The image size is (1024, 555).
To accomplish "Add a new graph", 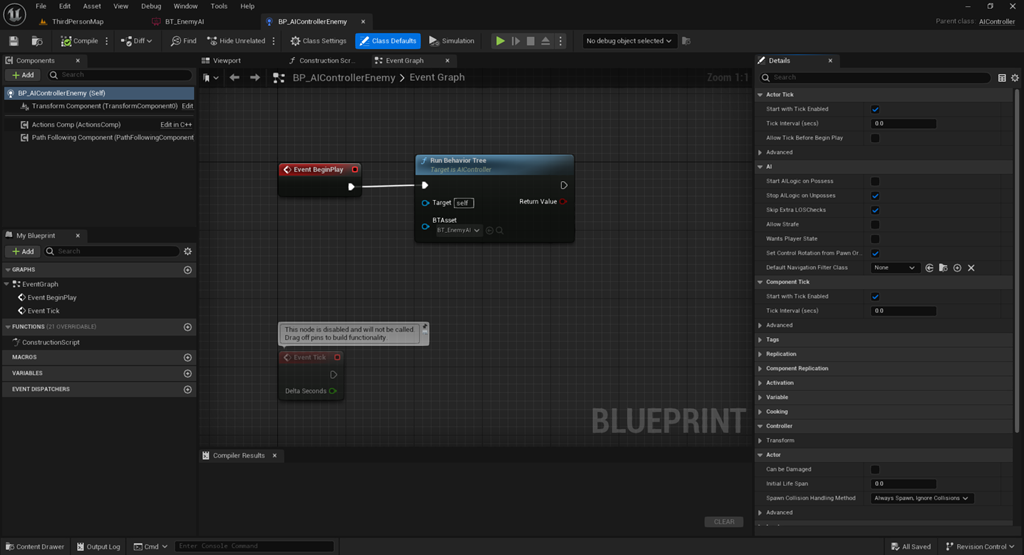I will point(187,270).
